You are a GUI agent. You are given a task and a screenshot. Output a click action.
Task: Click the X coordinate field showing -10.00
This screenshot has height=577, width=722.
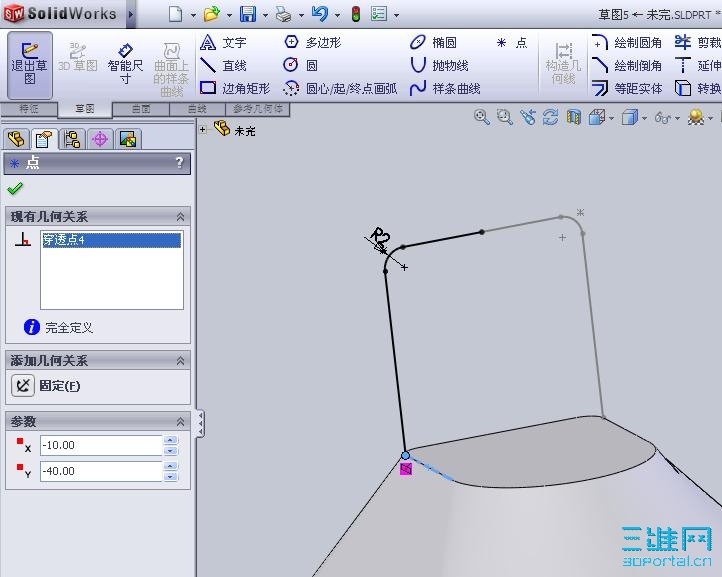click(101, 445)
